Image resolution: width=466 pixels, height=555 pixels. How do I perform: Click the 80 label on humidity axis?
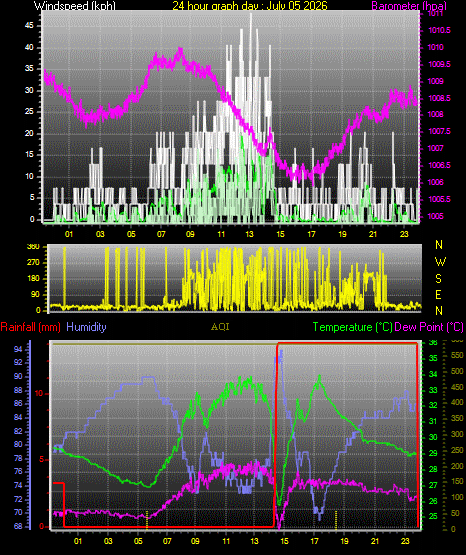(x=18, y=445)
